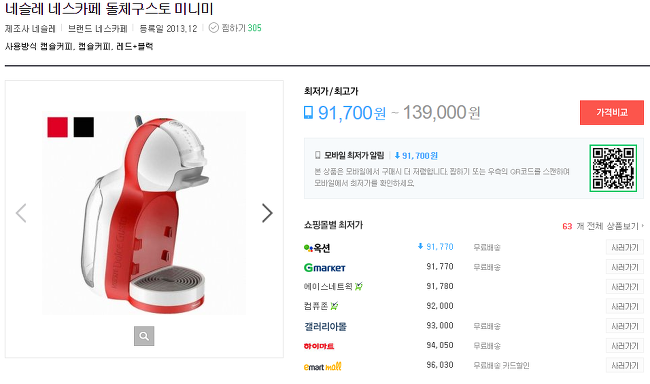This screenshot has height=384, width=650.
Task: Click the coffee machine product image
Action: 144,213
